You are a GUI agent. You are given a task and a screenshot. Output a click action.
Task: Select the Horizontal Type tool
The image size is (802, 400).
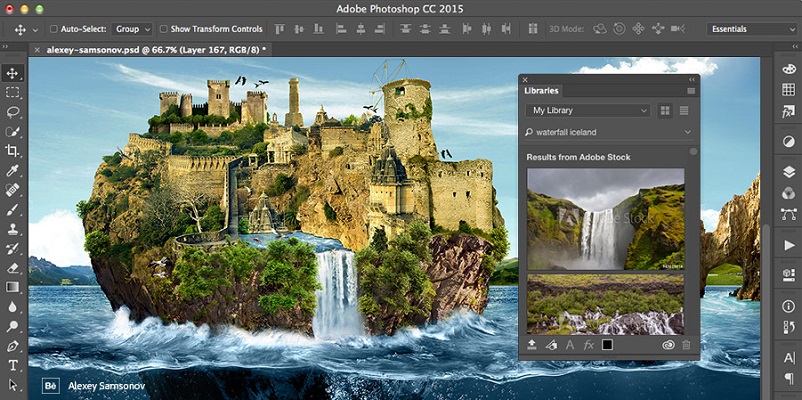(12, 365)
